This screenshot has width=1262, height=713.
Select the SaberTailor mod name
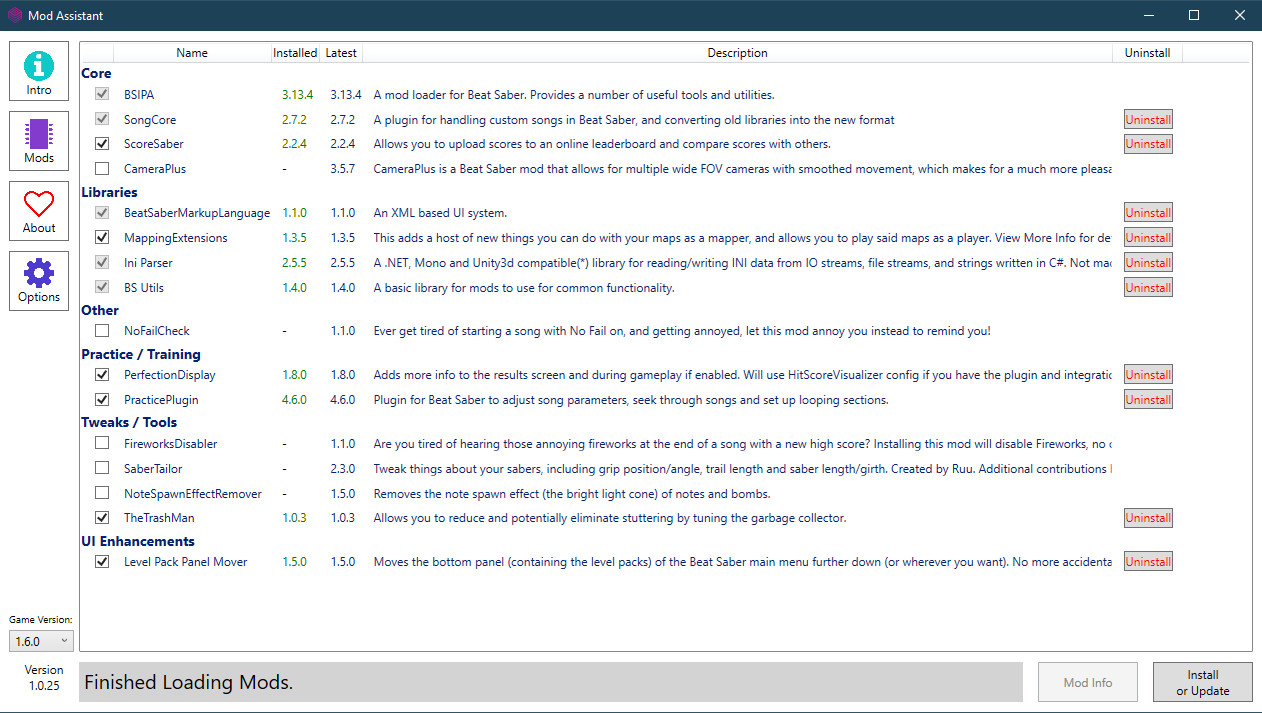click(x=154, y=468)
